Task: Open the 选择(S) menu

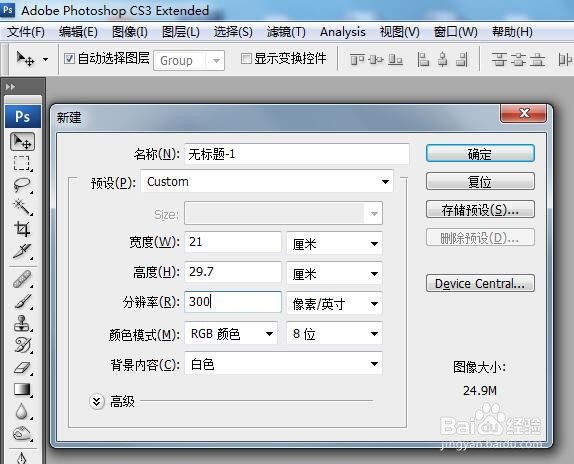Action: (233, 32)
